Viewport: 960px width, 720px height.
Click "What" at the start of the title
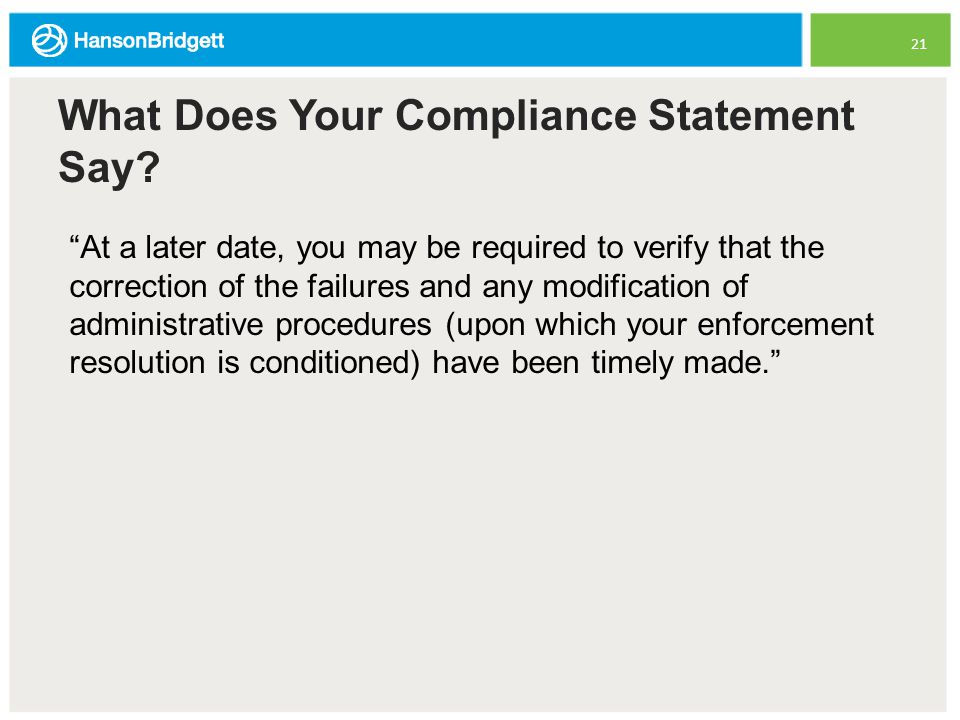[x=110, y=116]
